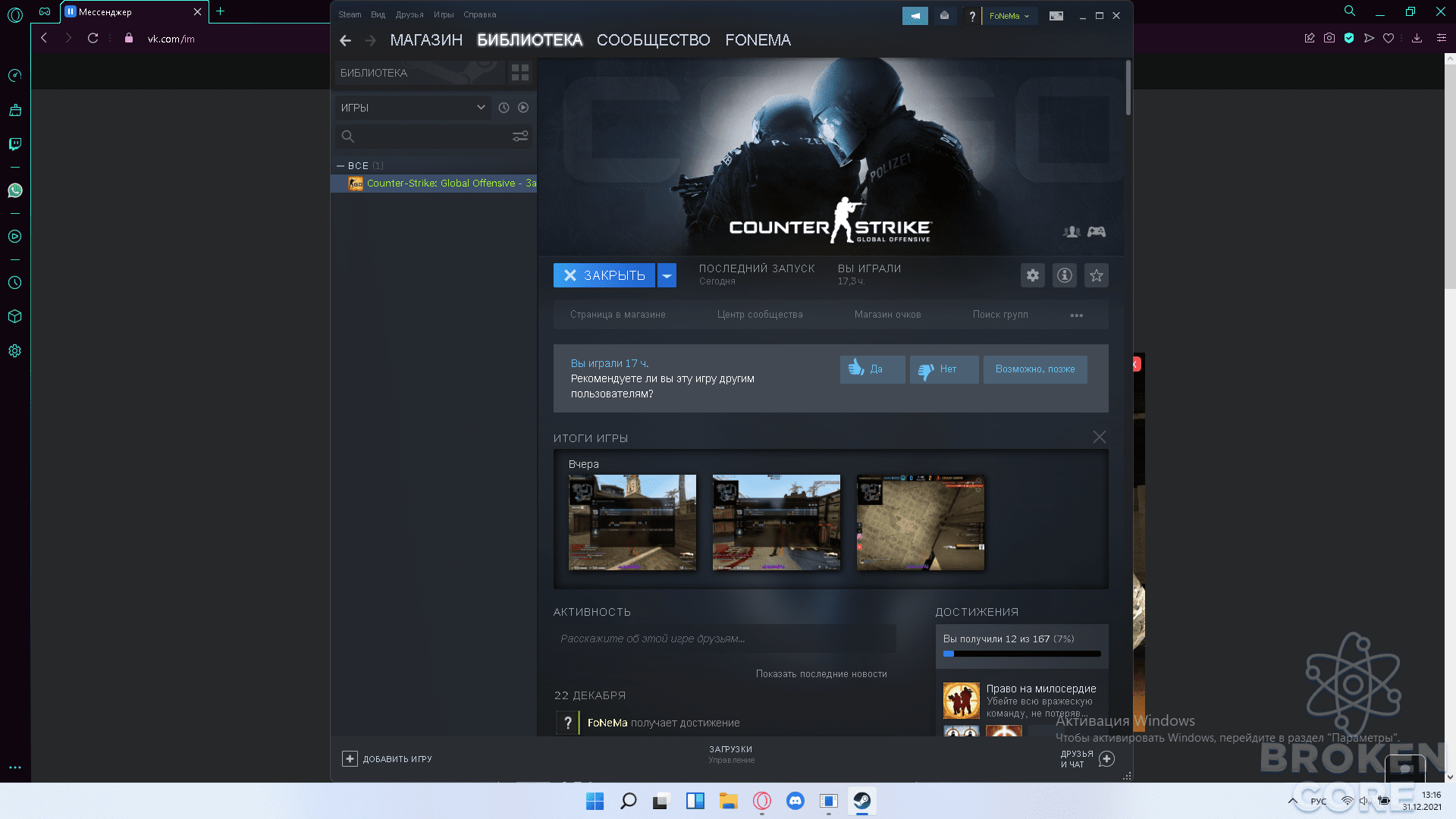Open the Вид menu
1456x819 pixels.
click(x=378, y=14)
